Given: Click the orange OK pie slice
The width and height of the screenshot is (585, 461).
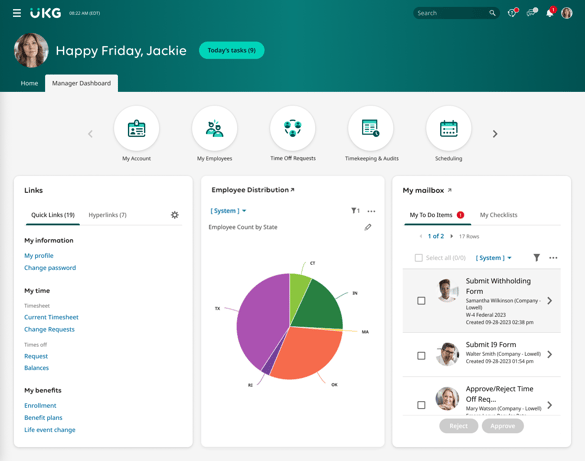Looking at the screenshot, I should [306, 352].
